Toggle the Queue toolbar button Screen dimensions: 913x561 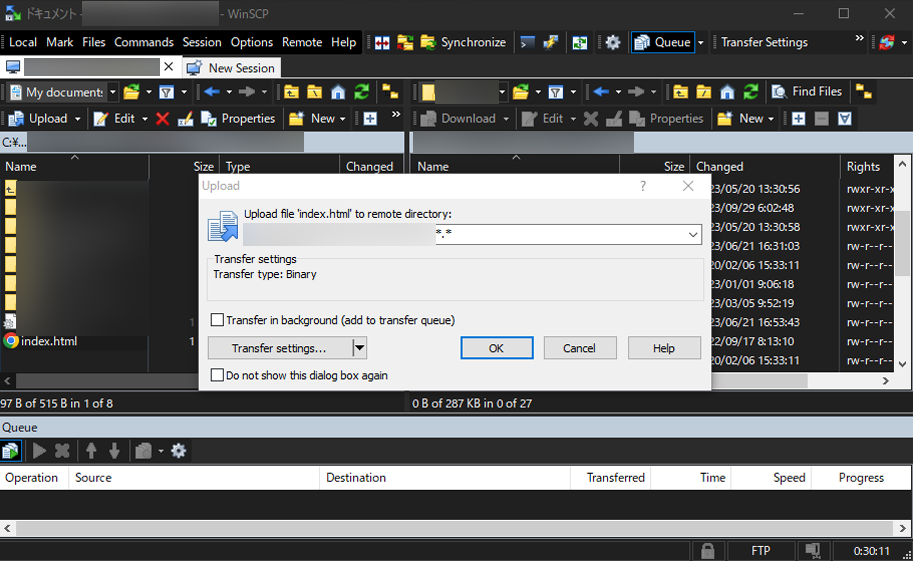(x=663, y=43)
